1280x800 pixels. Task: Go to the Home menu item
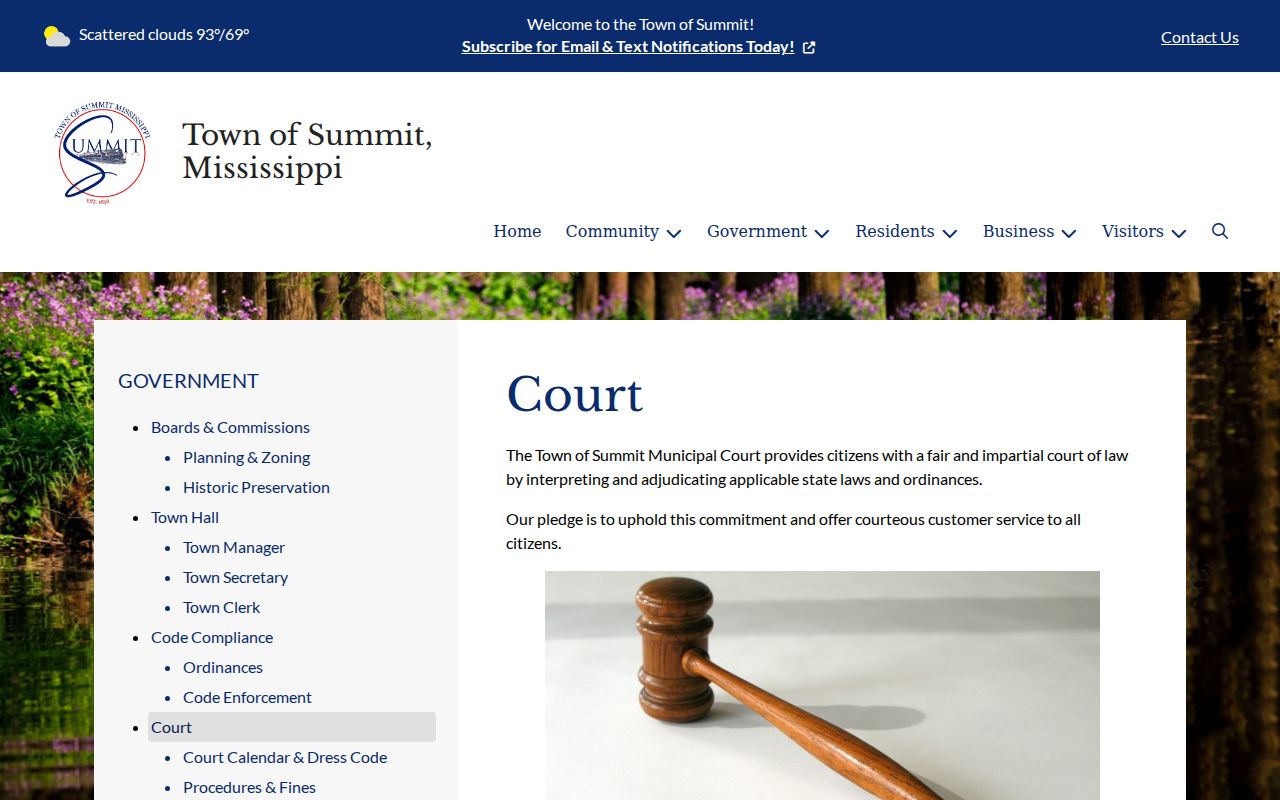(517, 231)
